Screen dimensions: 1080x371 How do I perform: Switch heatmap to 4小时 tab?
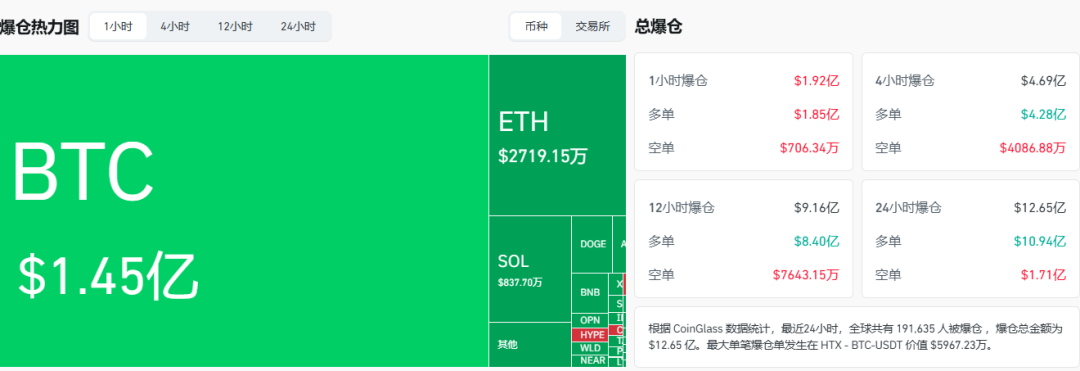tap(175, 27)
